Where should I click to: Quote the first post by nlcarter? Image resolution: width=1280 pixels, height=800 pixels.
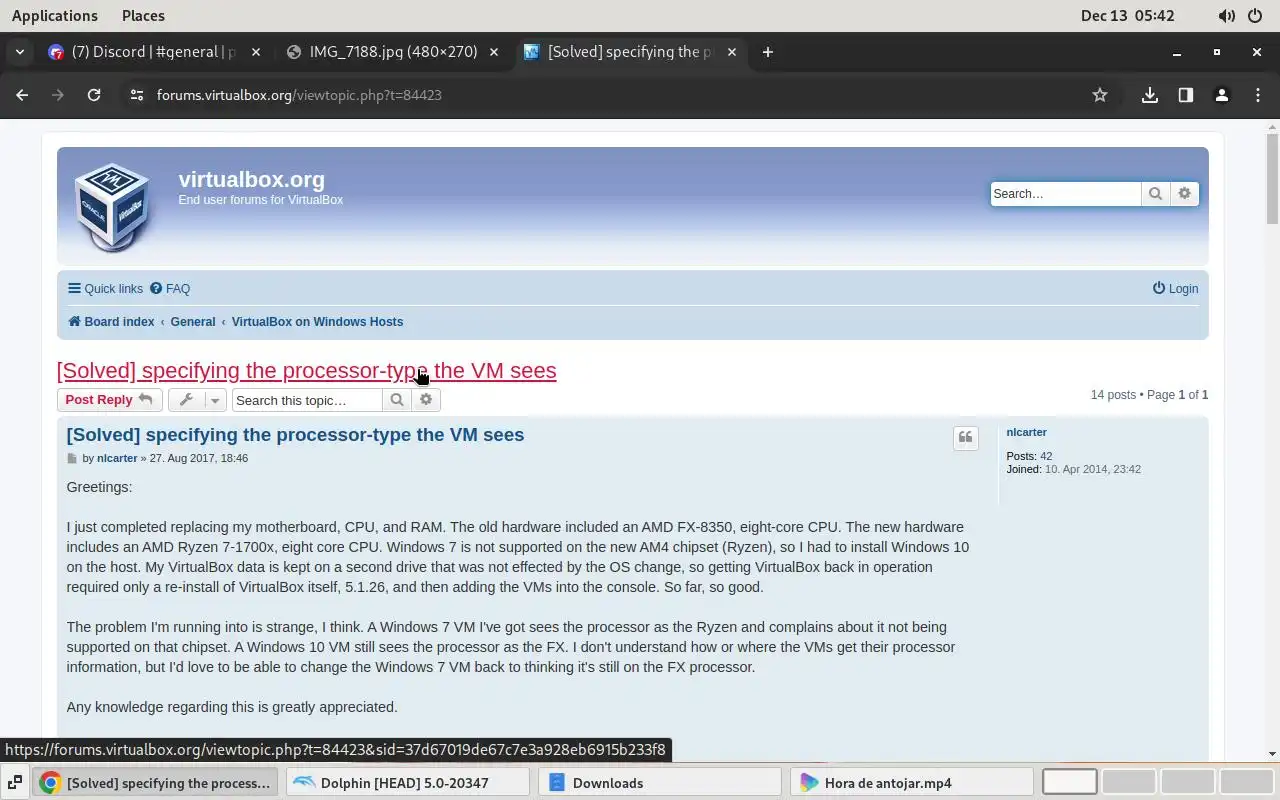pos(965,438)
